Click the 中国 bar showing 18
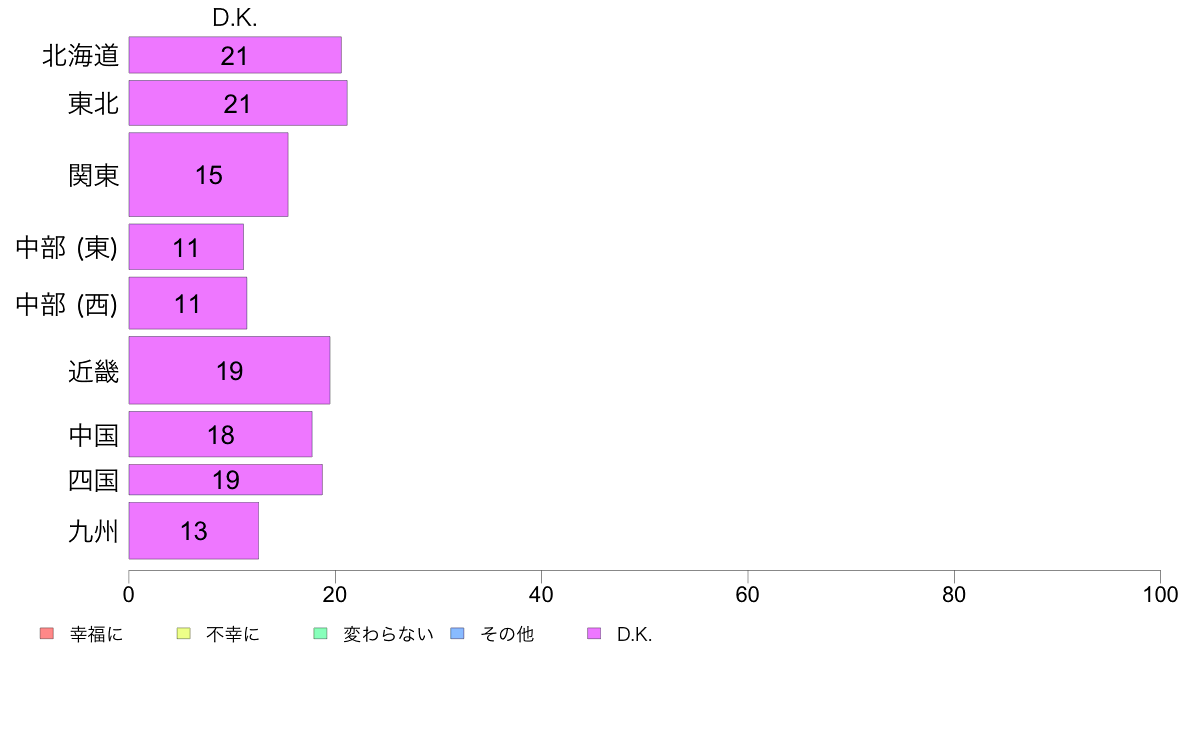This screenshot has width=1188, height=736. click(x=220, y=434)
